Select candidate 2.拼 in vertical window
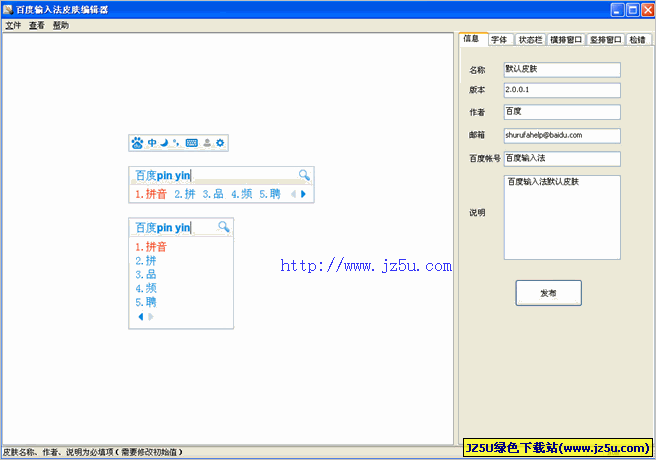 [146, 261]
